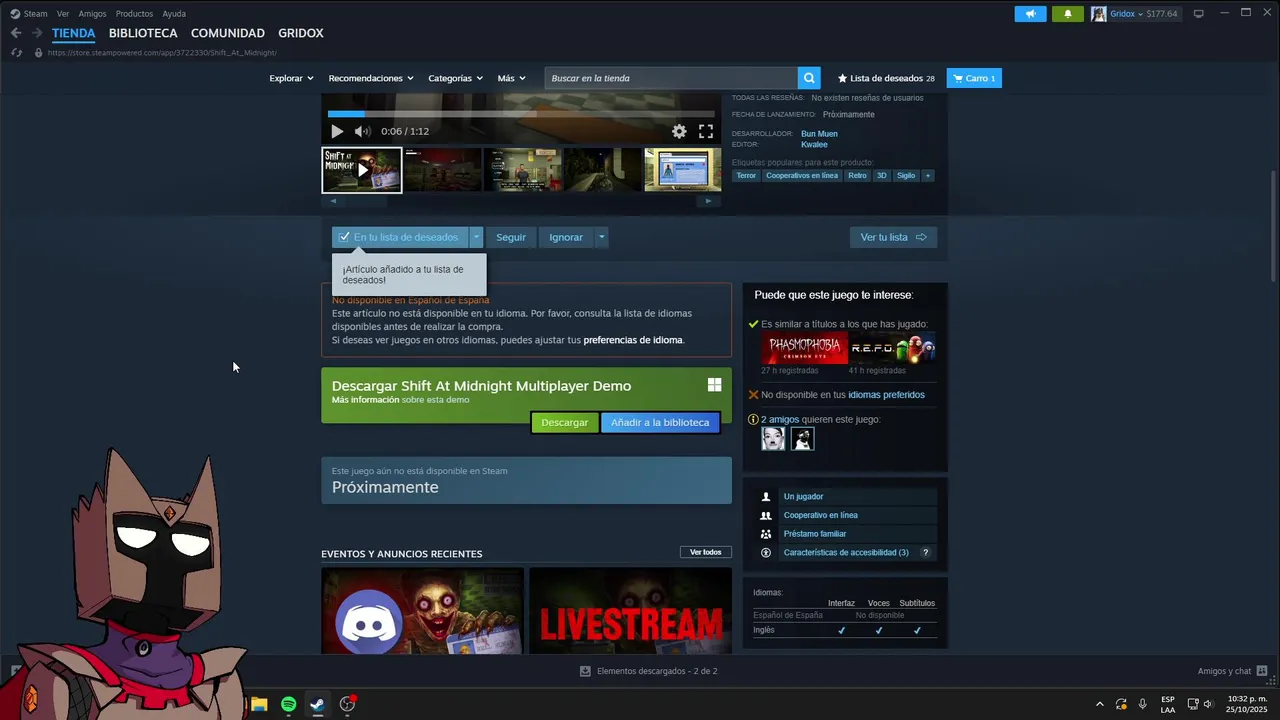This screenshot has height=720, width=1280.
Task: Click the Cooperativos en línea tag
Action: 802,175
